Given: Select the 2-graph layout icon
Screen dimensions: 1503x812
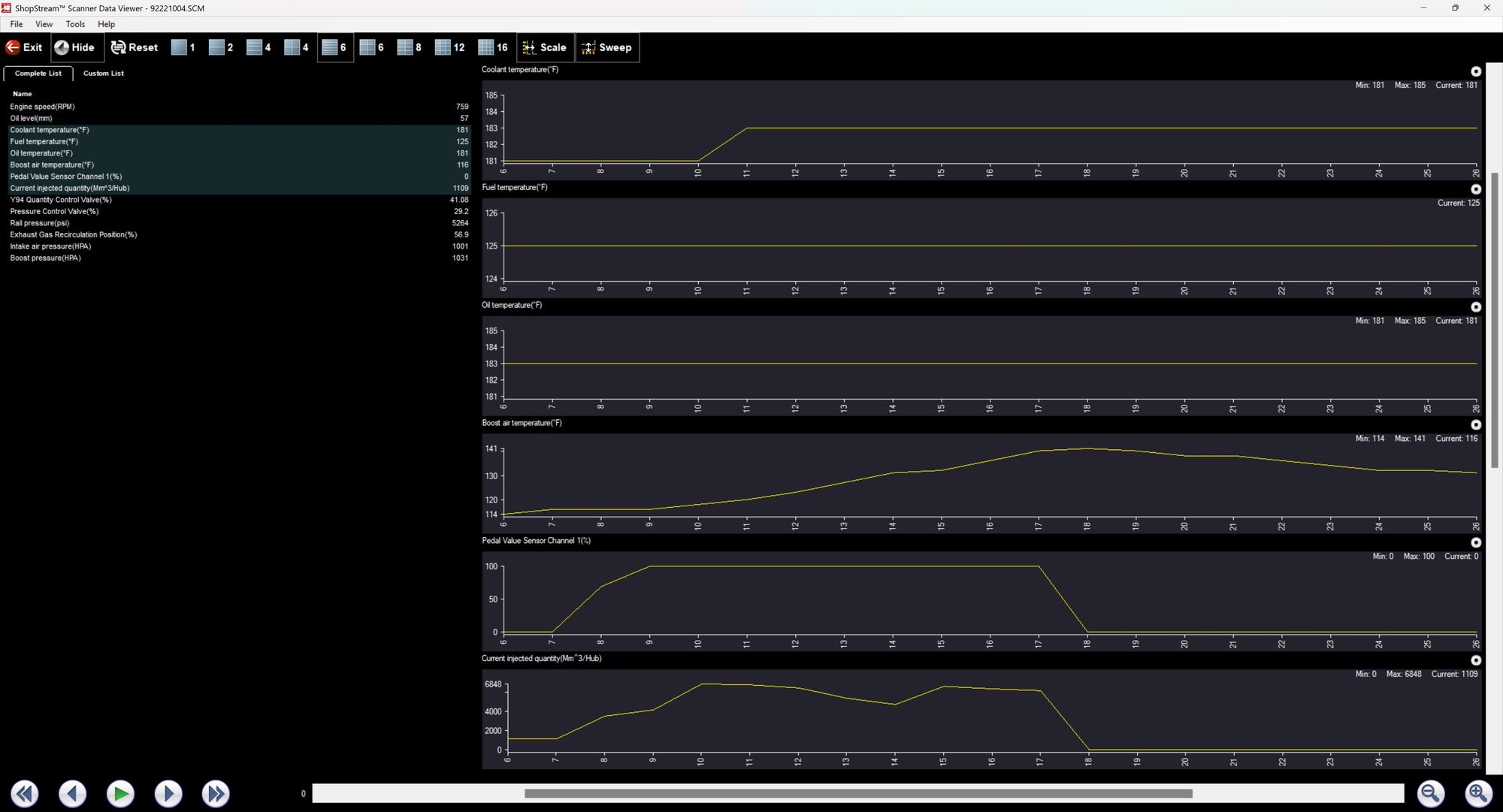Looking at the screenshot, I should 221,47.
